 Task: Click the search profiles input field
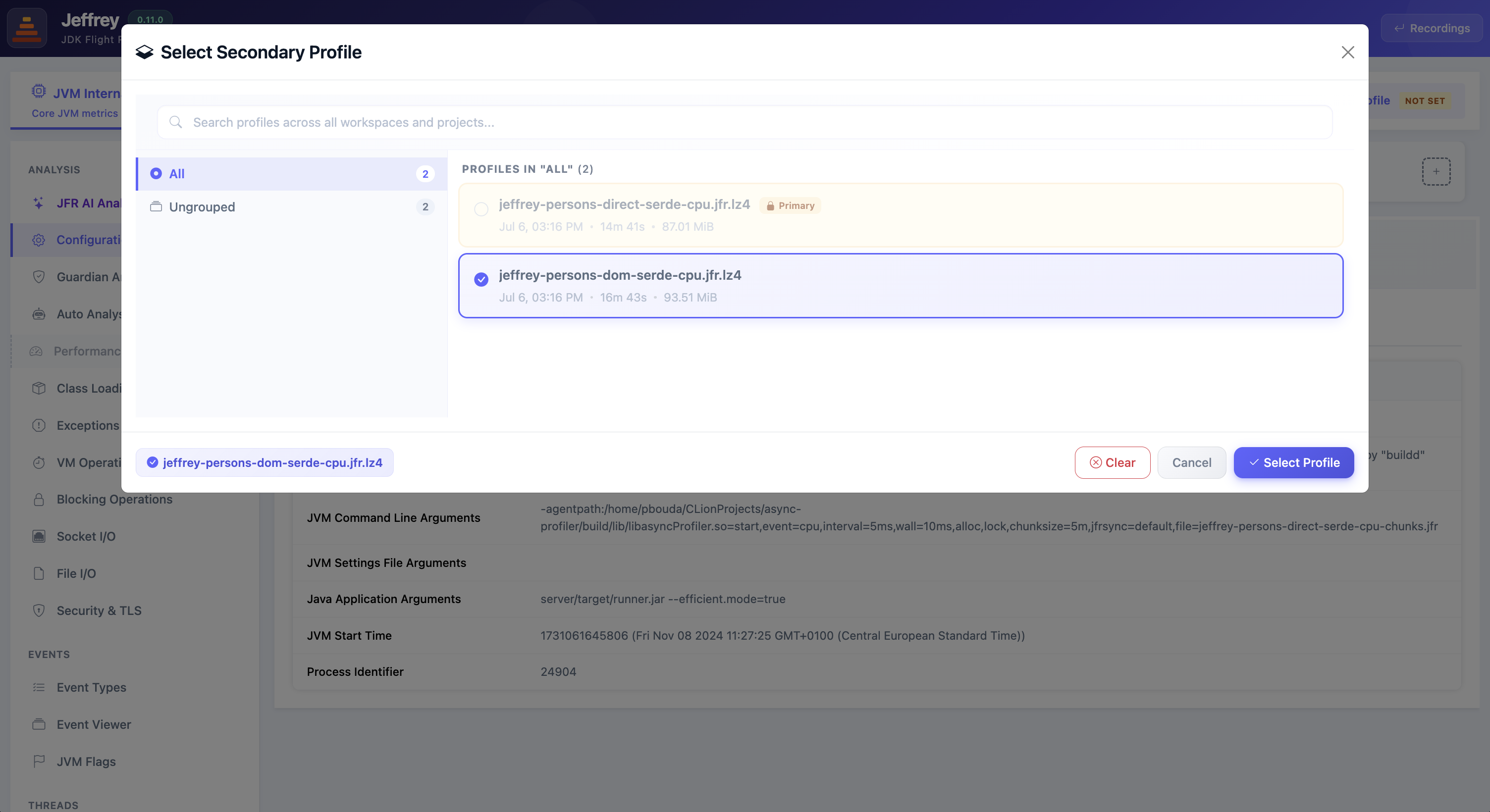click(745, 122)
